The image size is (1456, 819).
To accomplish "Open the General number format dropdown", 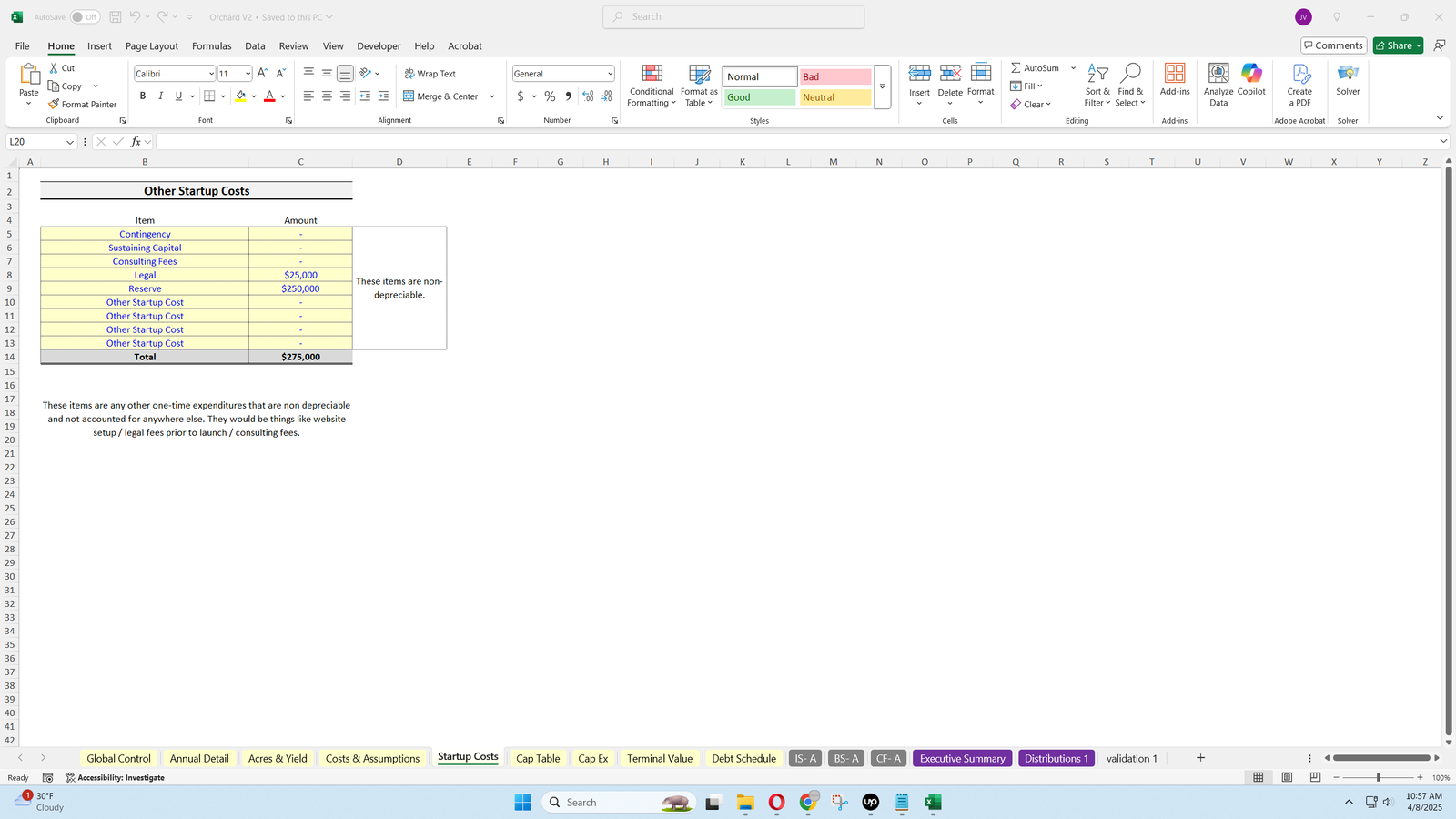I will [610, 74].
